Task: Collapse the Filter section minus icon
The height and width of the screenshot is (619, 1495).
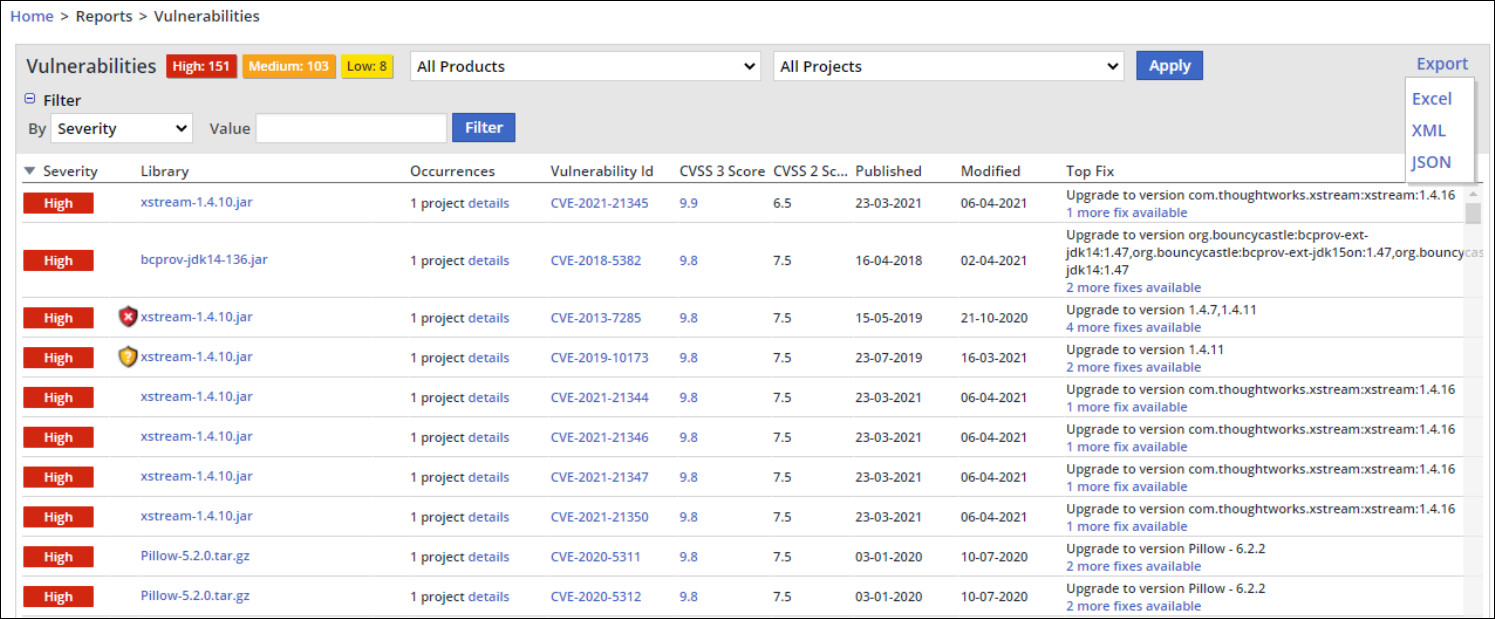Action: pos(30,100)
